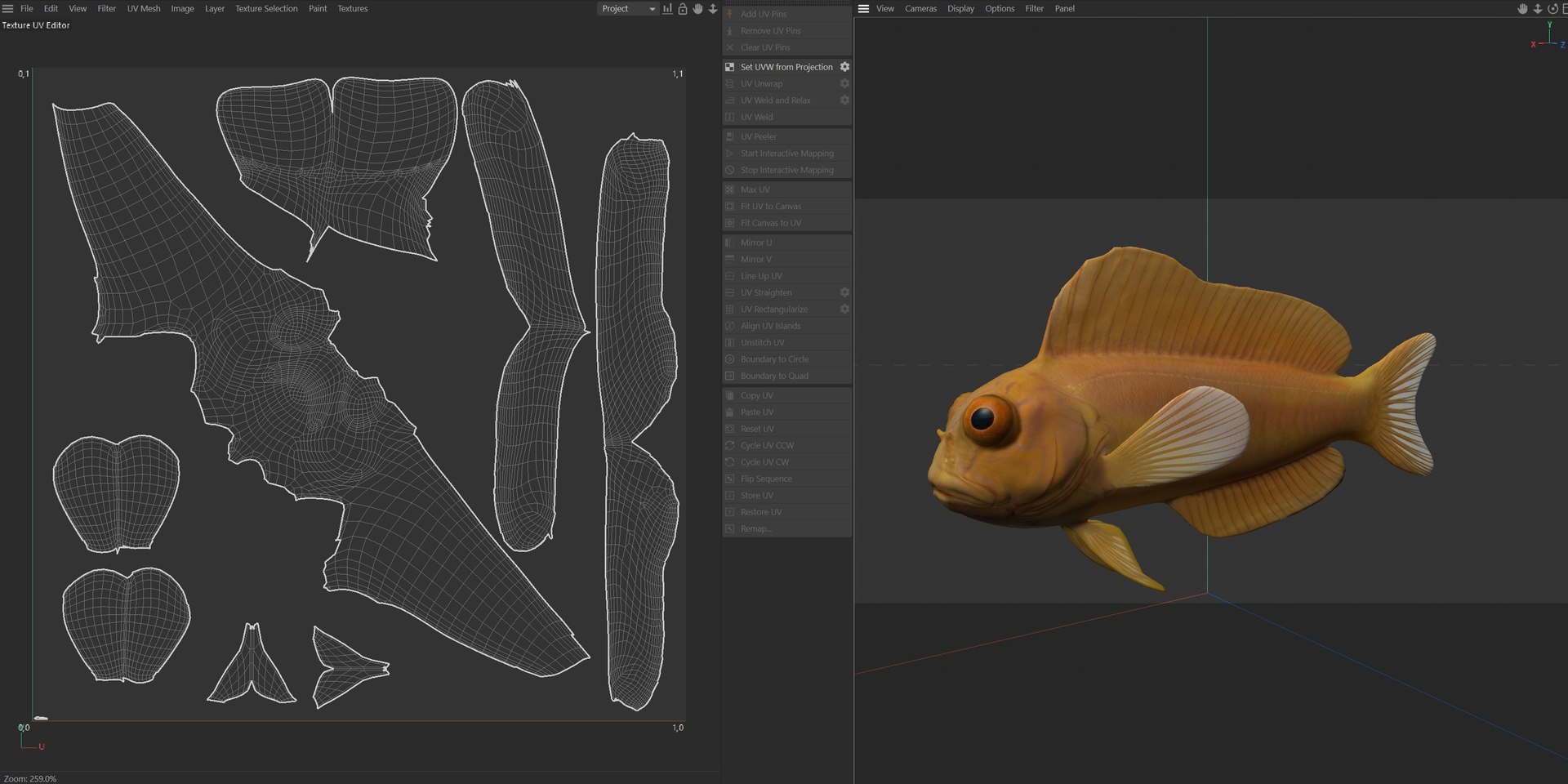Click the Texture UV Editor title label
1568x784 pixels.
point(36,25)
